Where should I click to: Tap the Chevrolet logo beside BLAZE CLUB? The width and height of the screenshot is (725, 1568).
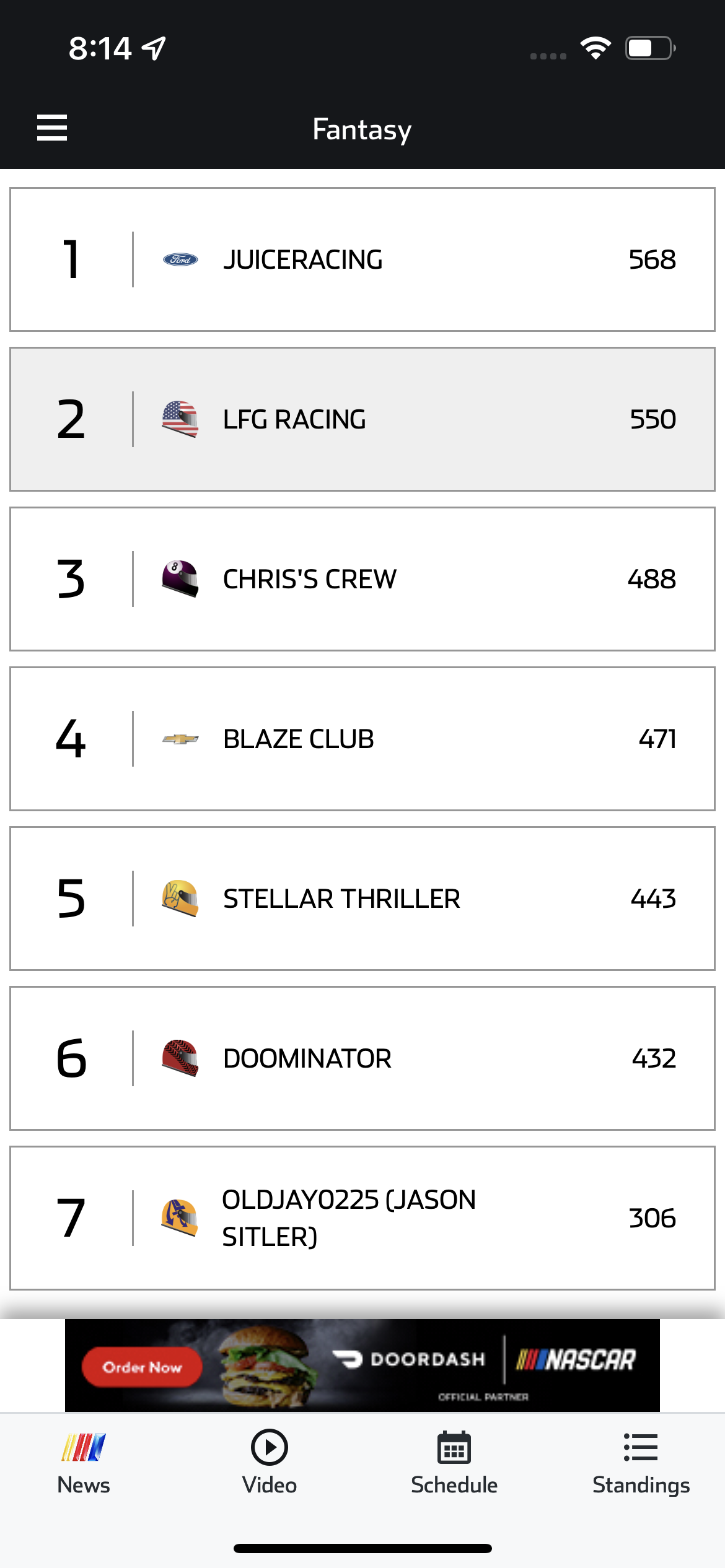180,739
